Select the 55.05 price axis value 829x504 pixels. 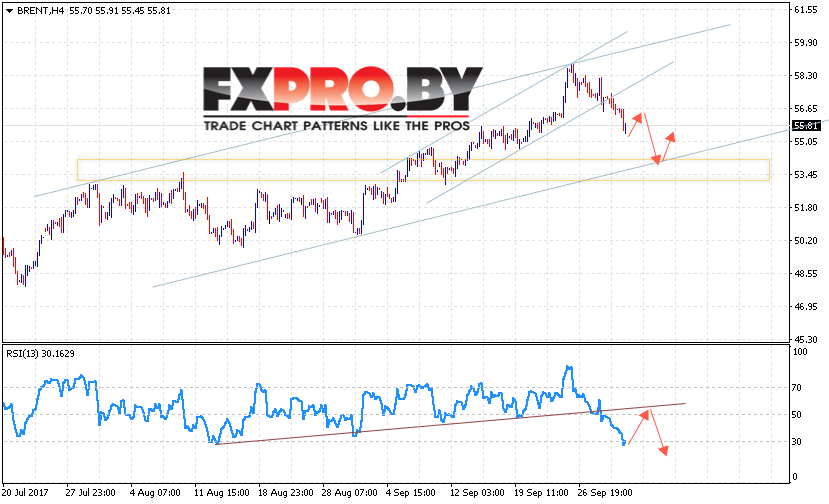pyautogui.click(x=806, y=142)
